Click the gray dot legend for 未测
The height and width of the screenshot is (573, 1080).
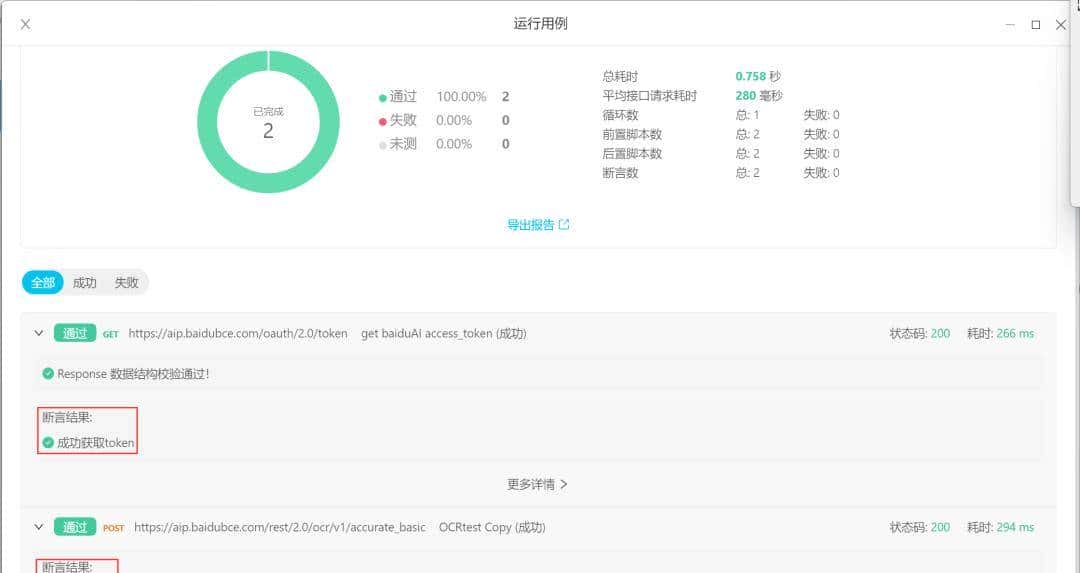coord(382,145)
